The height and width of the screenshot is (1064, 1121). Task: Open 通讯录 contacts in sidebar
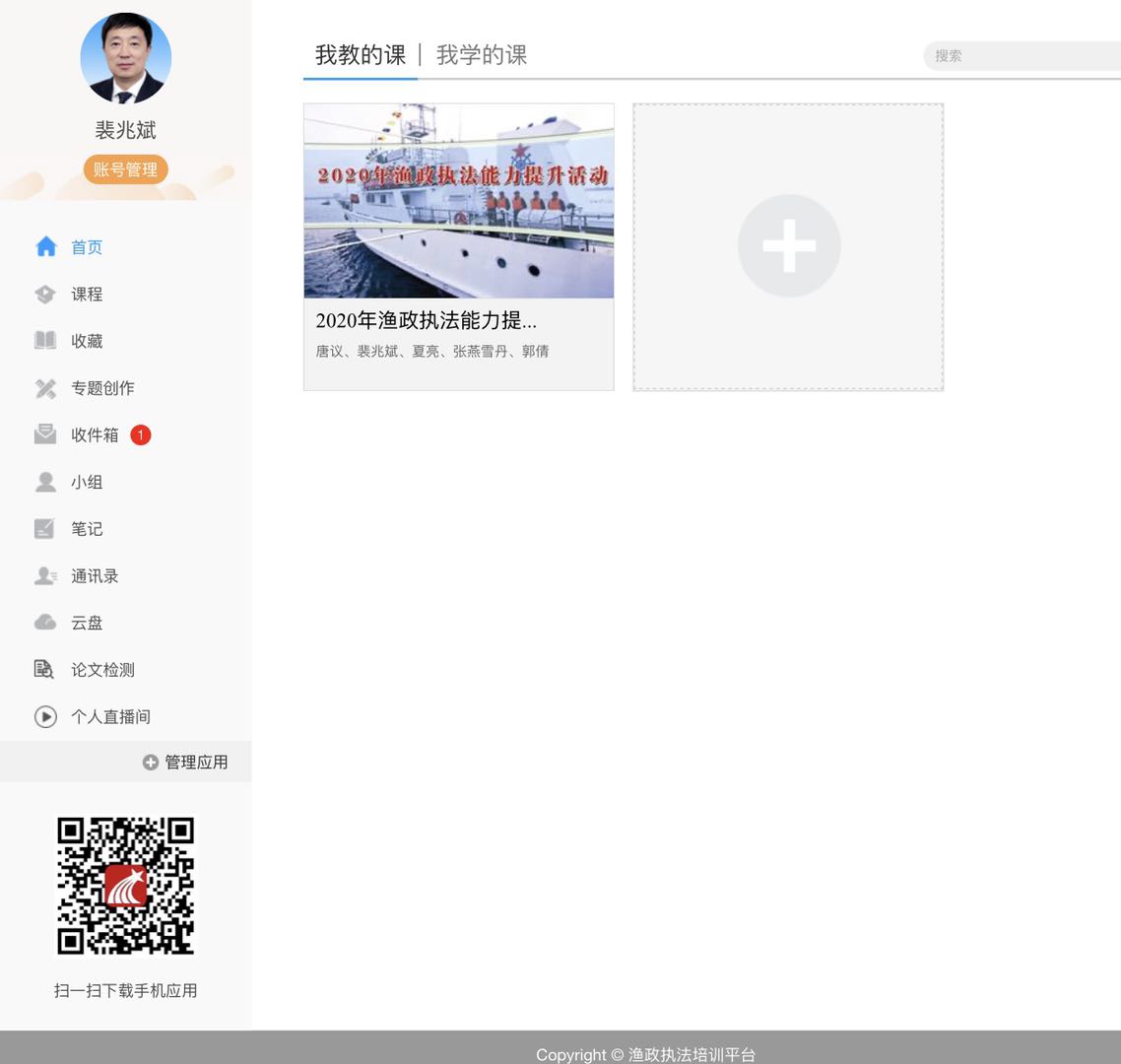click(94, 576)
